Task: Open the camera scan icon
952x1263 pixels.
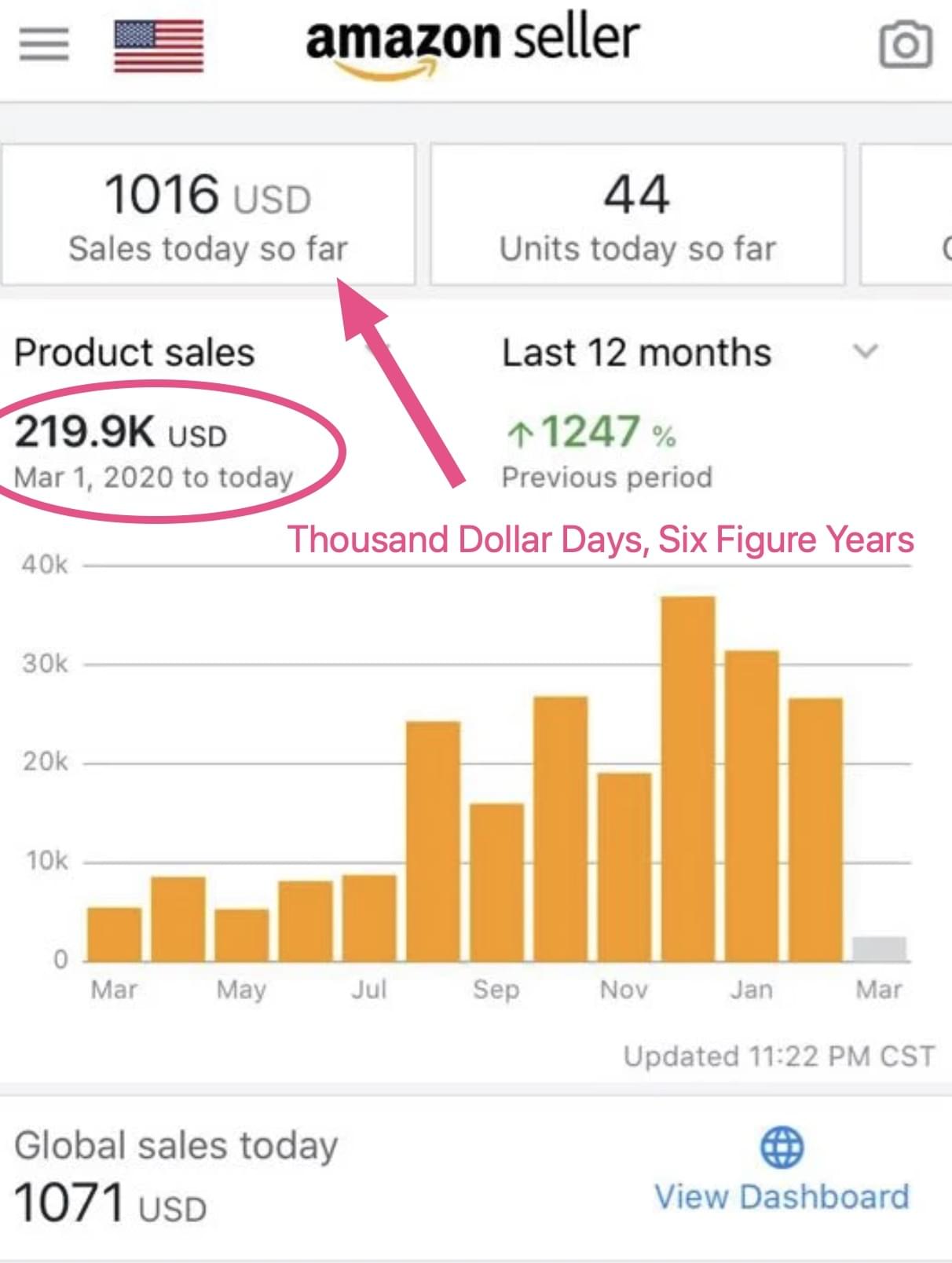Action: pos(905,46)
